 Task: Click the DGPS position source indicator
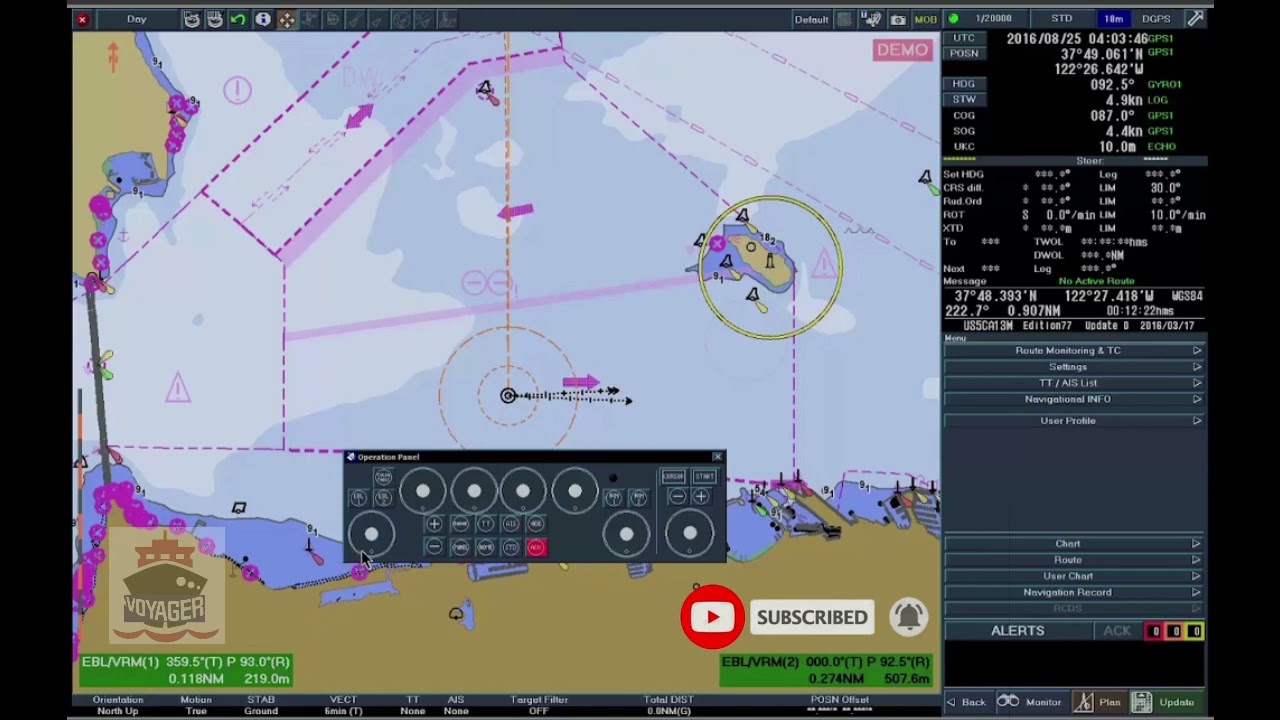[x=1156, y=19]
